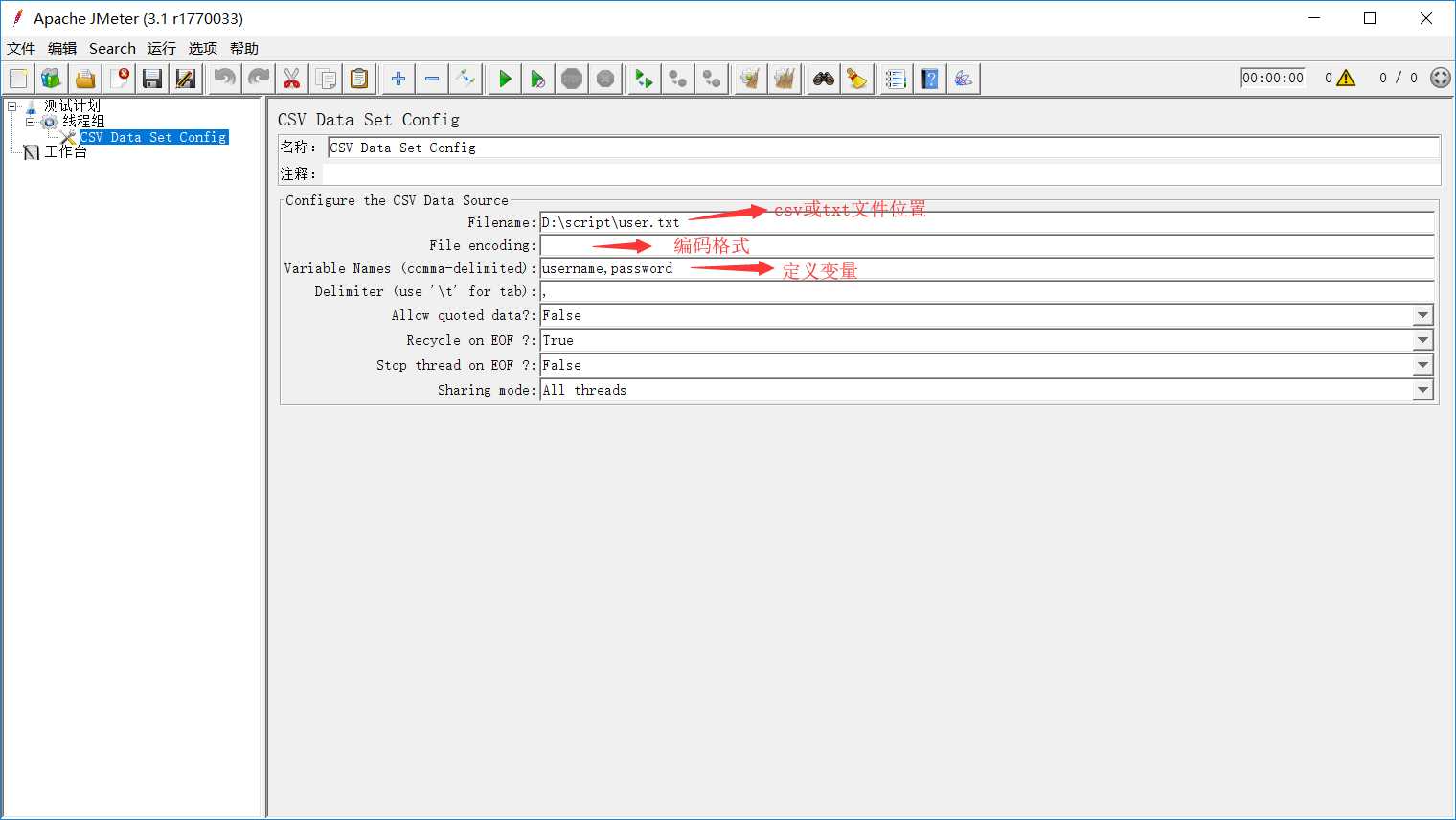Stop all remote engines icon
The width and height of the screenshot is (1456, 820).
678,79
